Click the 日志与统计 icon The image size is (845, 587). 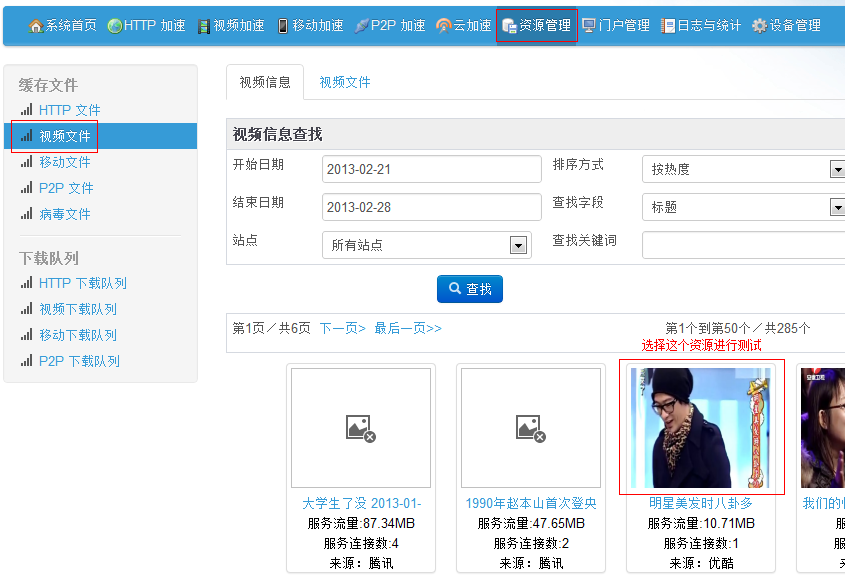(668, 26)
